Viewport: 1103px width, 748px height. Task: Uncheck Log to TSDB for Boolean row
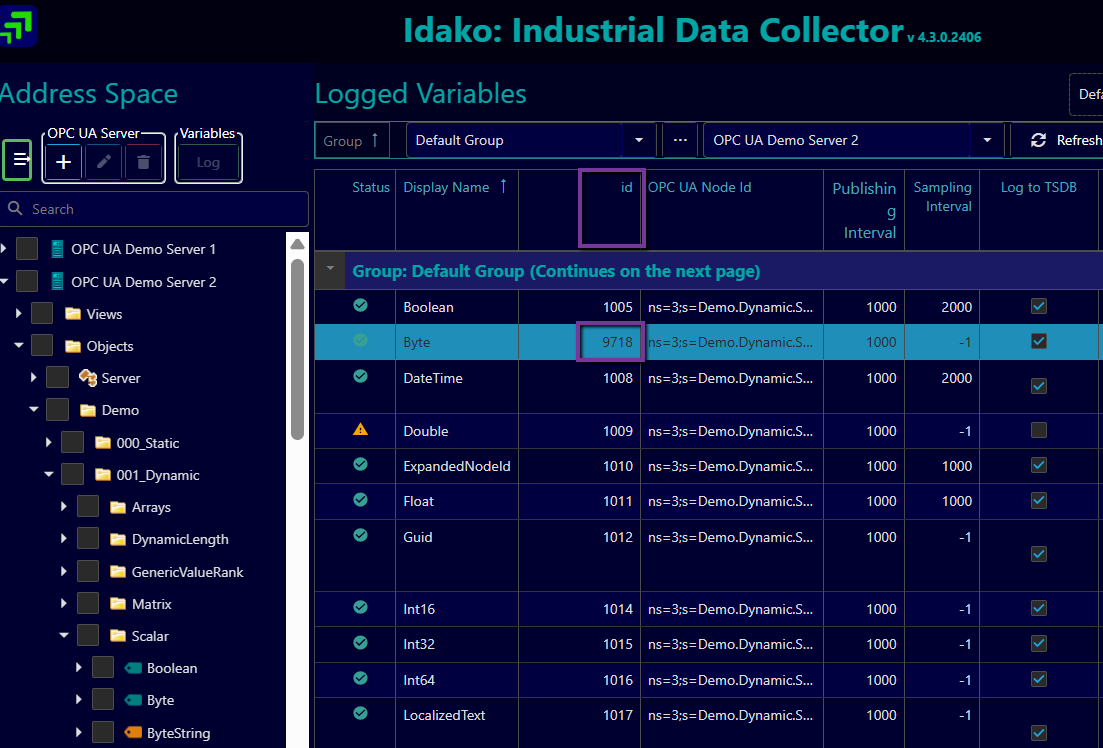(x=1039, y=306)
